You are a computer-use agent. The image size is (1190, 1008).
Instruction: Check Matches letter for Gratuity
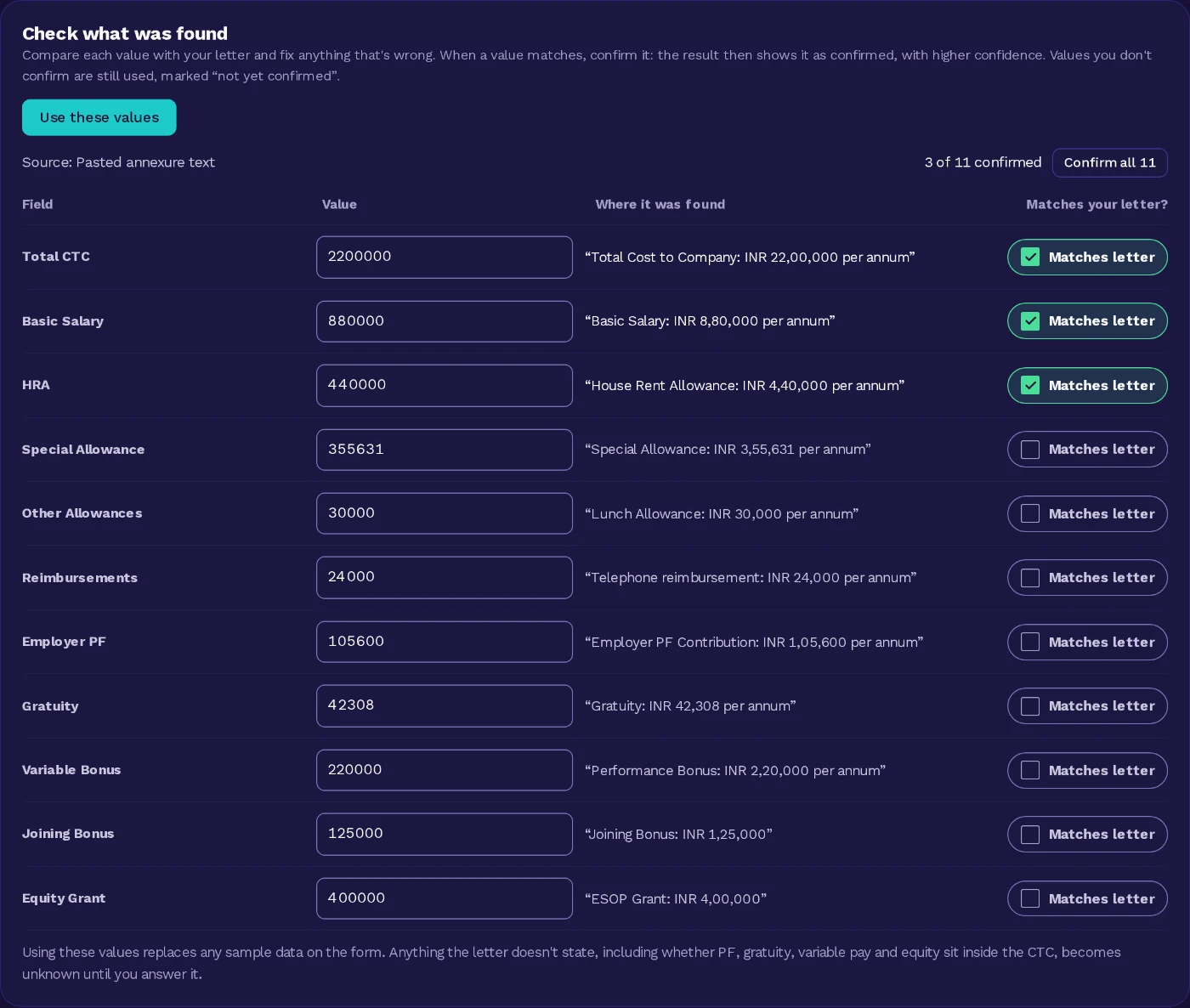pos(1087,705)
